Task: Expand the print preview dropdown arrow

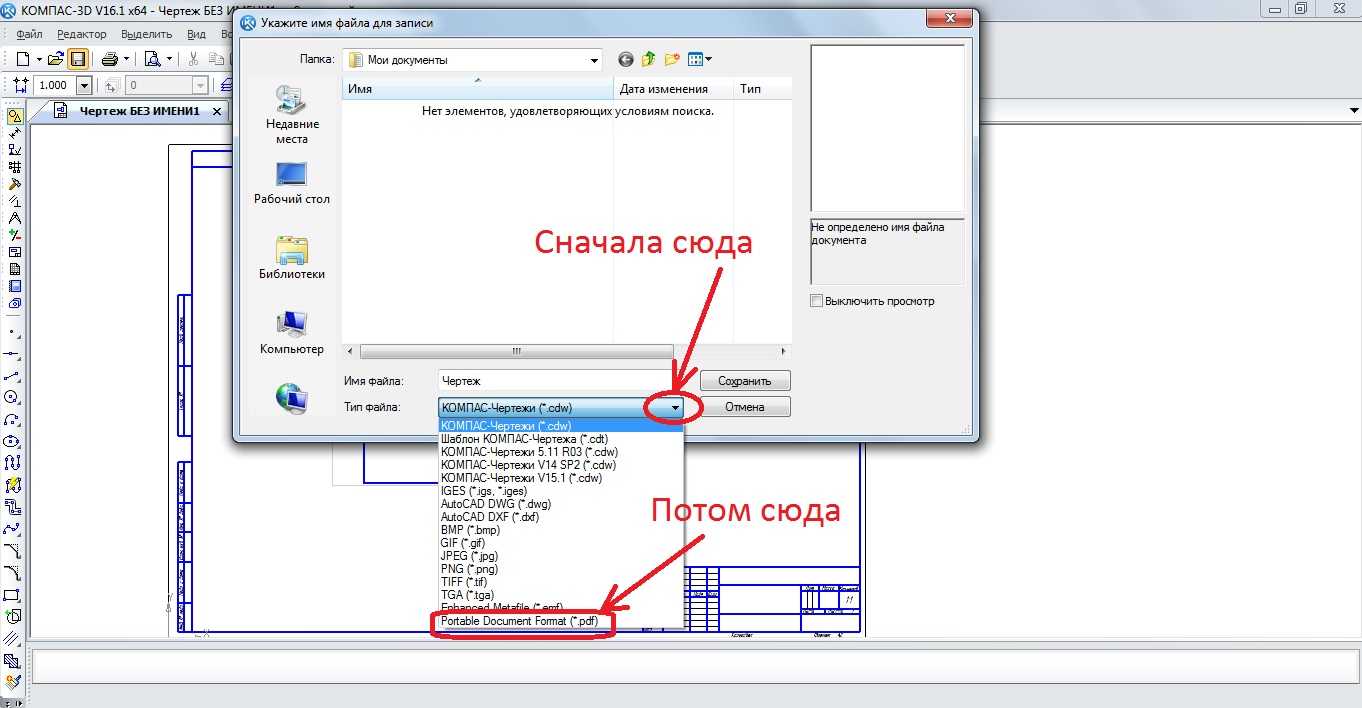Action: click(169, 59)
